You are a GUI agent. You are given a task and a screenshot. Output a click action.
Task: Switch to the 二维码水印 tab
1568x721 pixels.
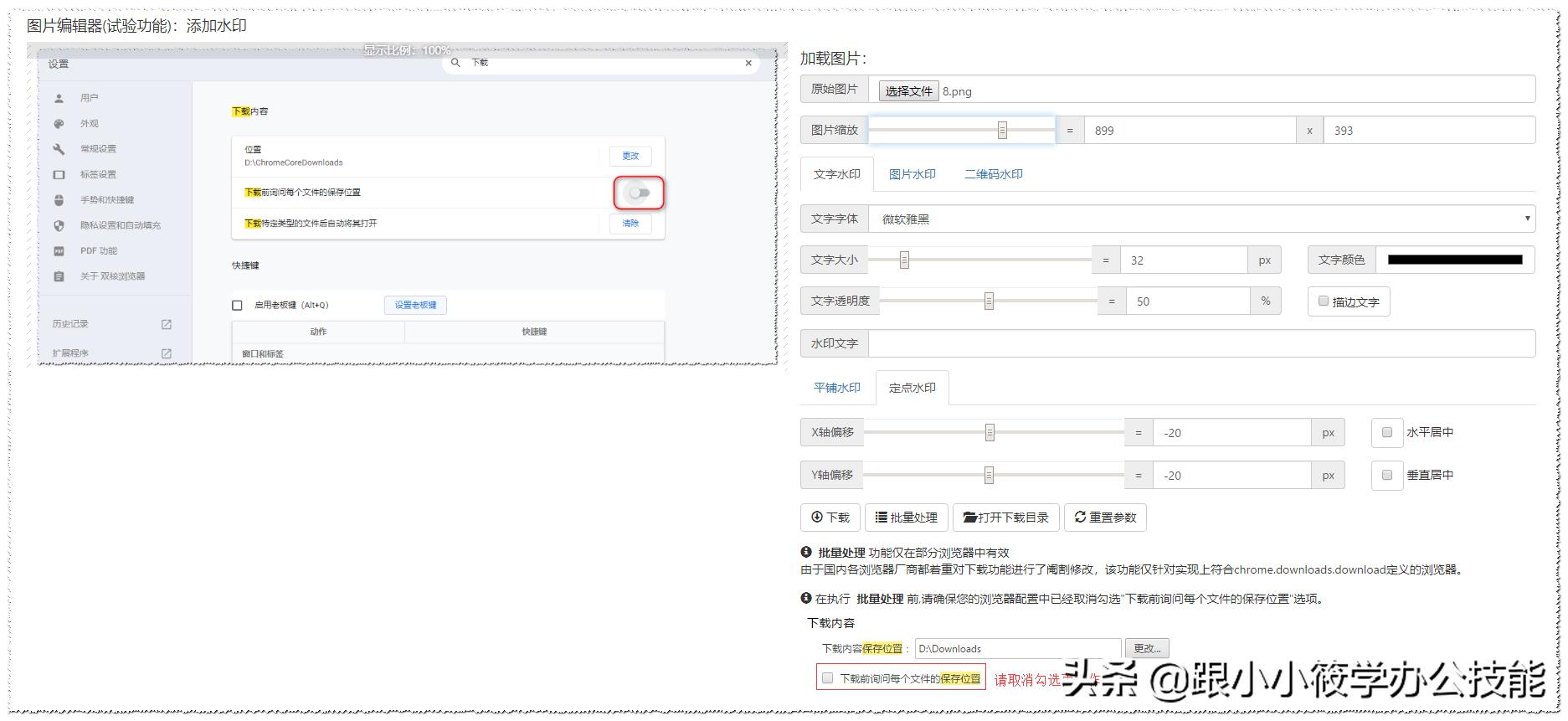click(x=993, y=174)
